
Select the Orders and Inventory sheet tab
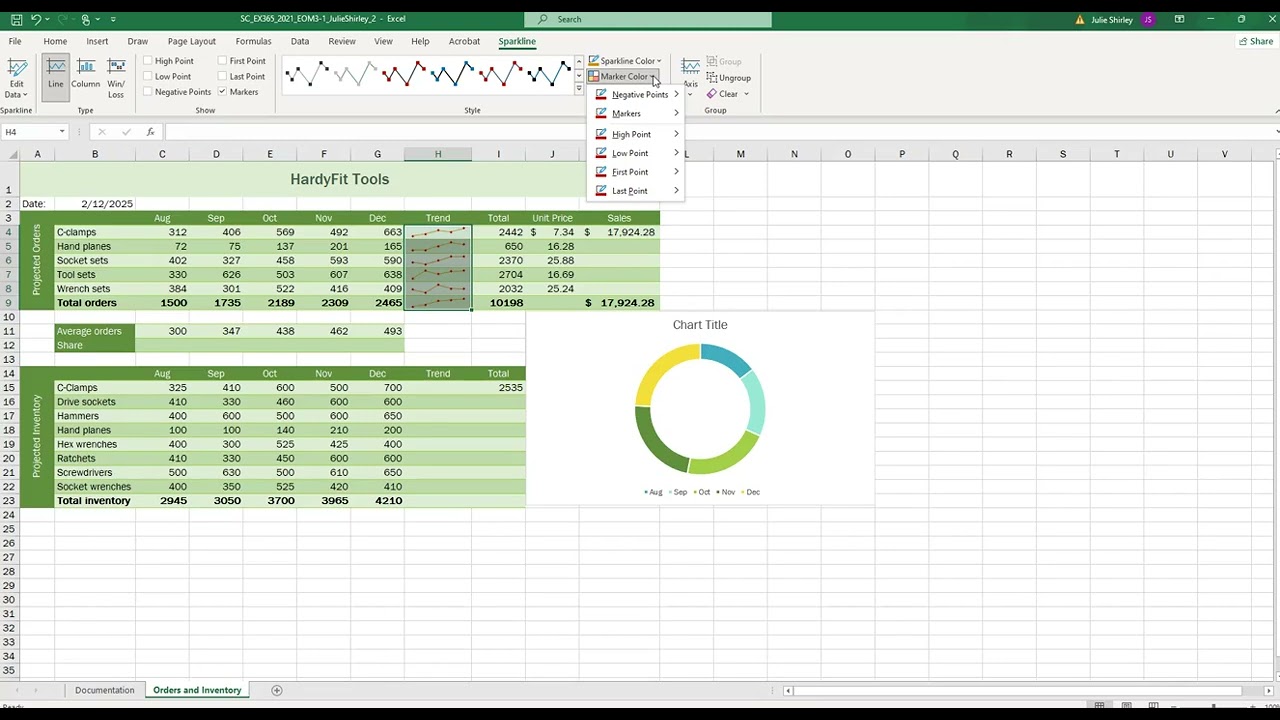pyautogui.click(x=197, y=690)
